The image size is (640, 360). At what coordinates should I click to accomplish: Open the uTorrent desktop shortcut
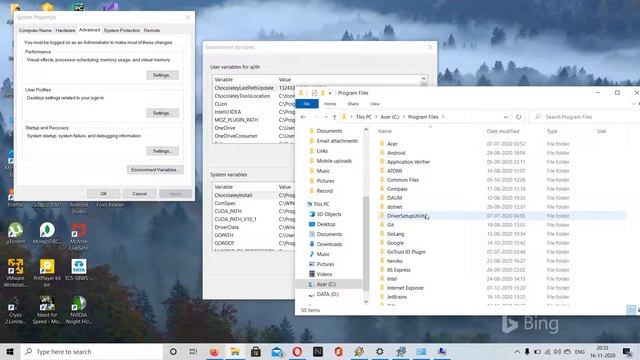pyautogui.click(x=15, y=234)
